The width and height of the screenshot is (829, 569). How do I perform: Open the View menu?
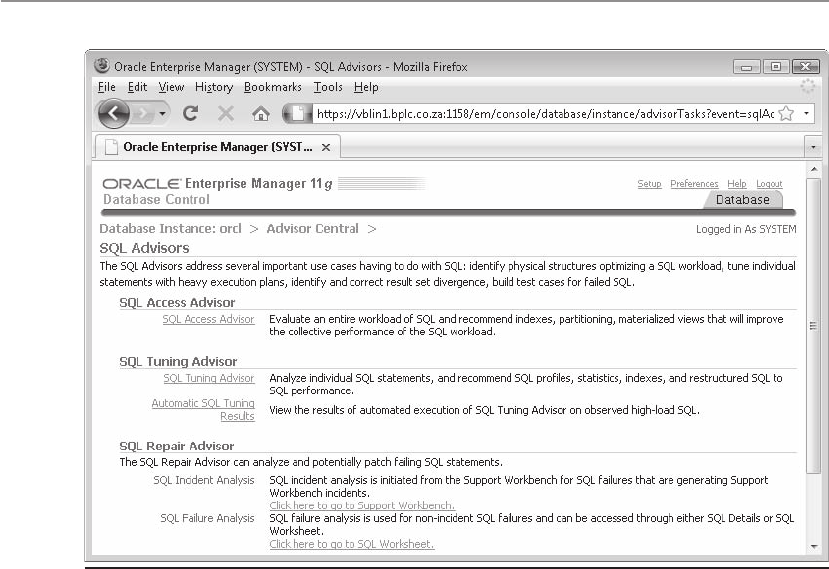click(x=171, y=87)
